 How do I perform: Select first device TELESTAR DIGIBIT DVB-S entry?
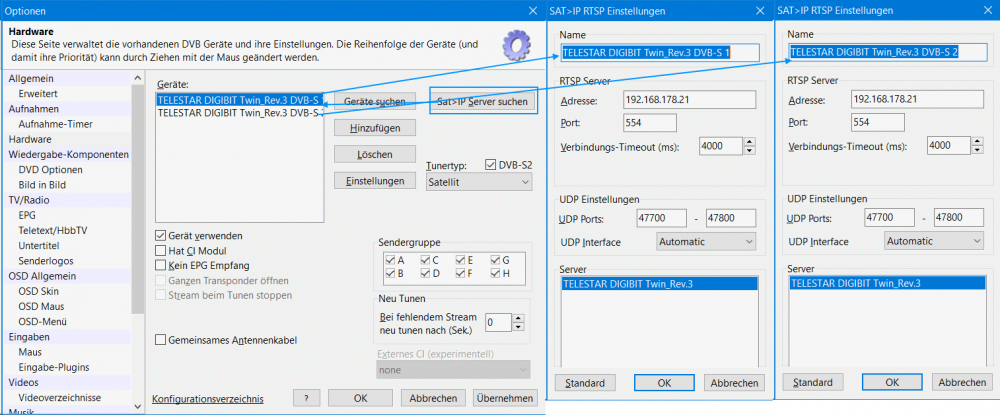coord(240,99)
